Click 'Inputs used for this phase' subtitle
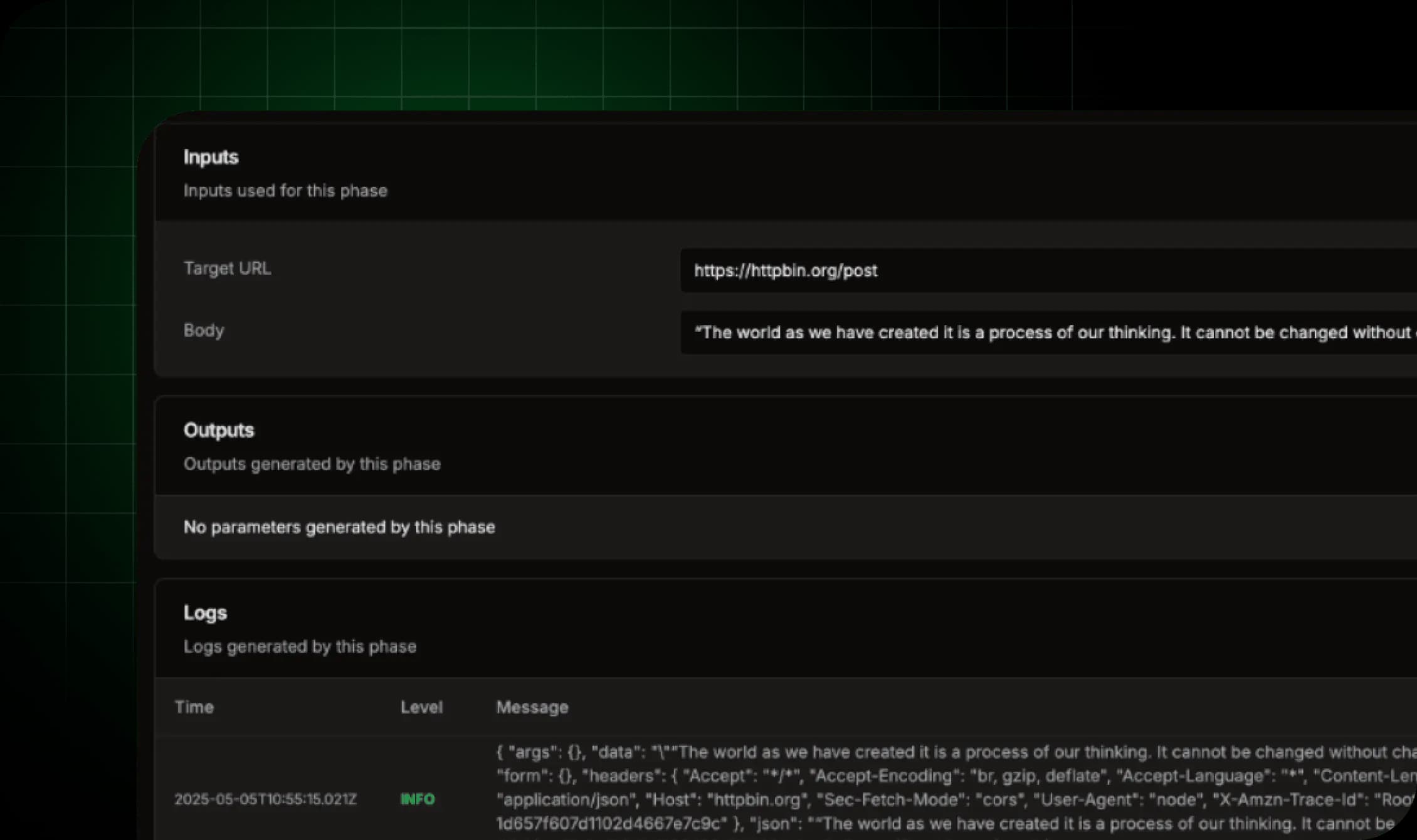The height and width of the screenshot is (840, 1417). (x=285, y=191)
